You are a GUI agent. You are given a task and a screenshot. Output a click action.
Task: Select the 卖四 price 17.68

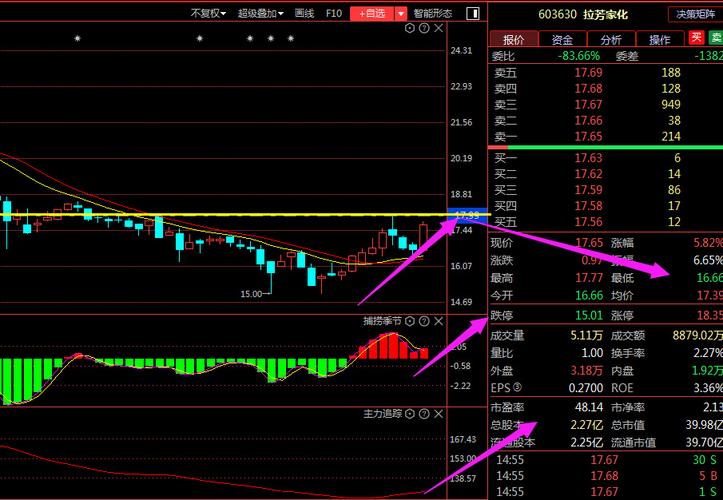tap(588, 89)
